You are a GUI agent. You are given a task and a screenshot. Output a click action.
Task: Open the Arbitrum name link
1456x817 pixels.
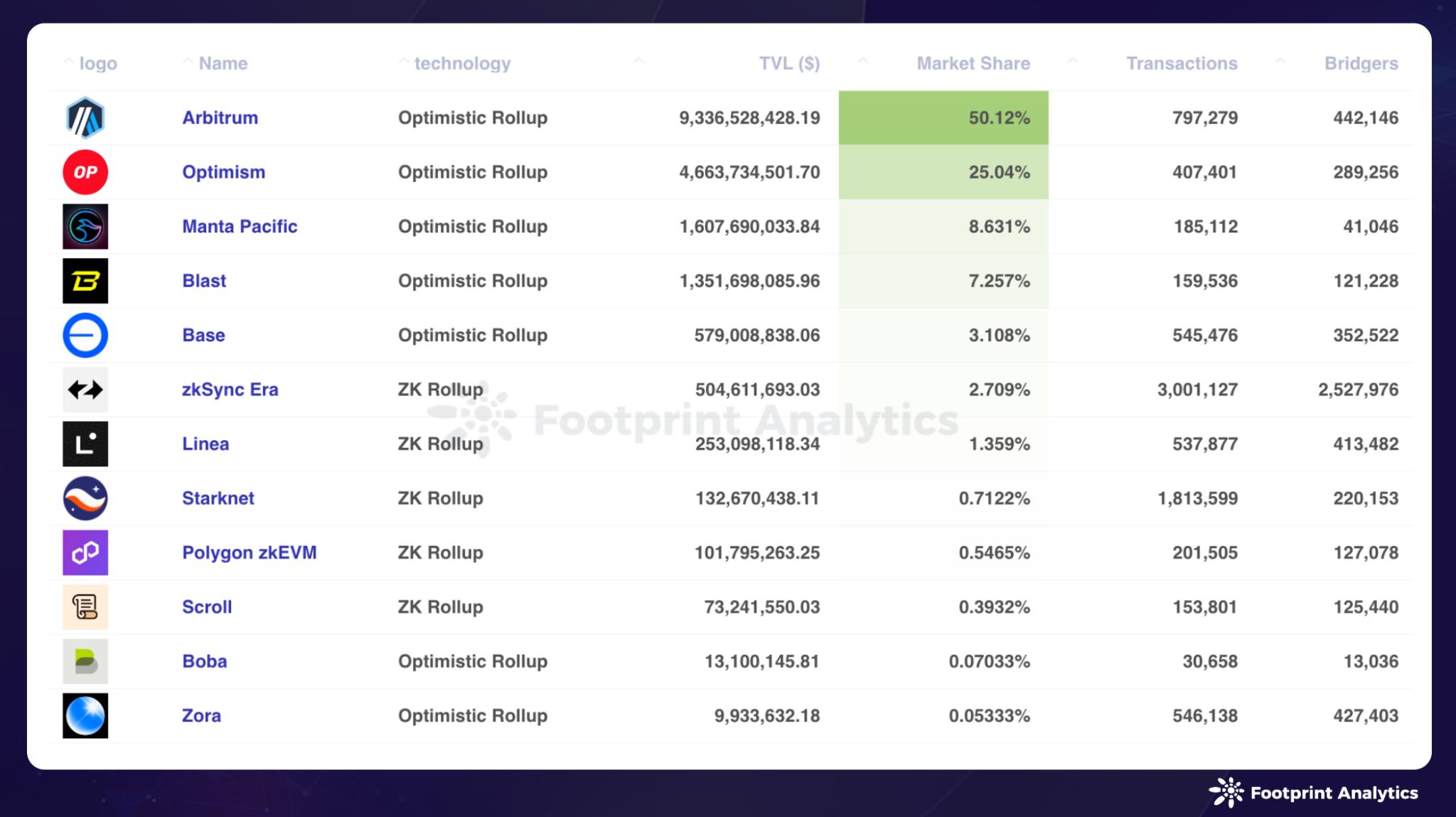coord(220,118)
